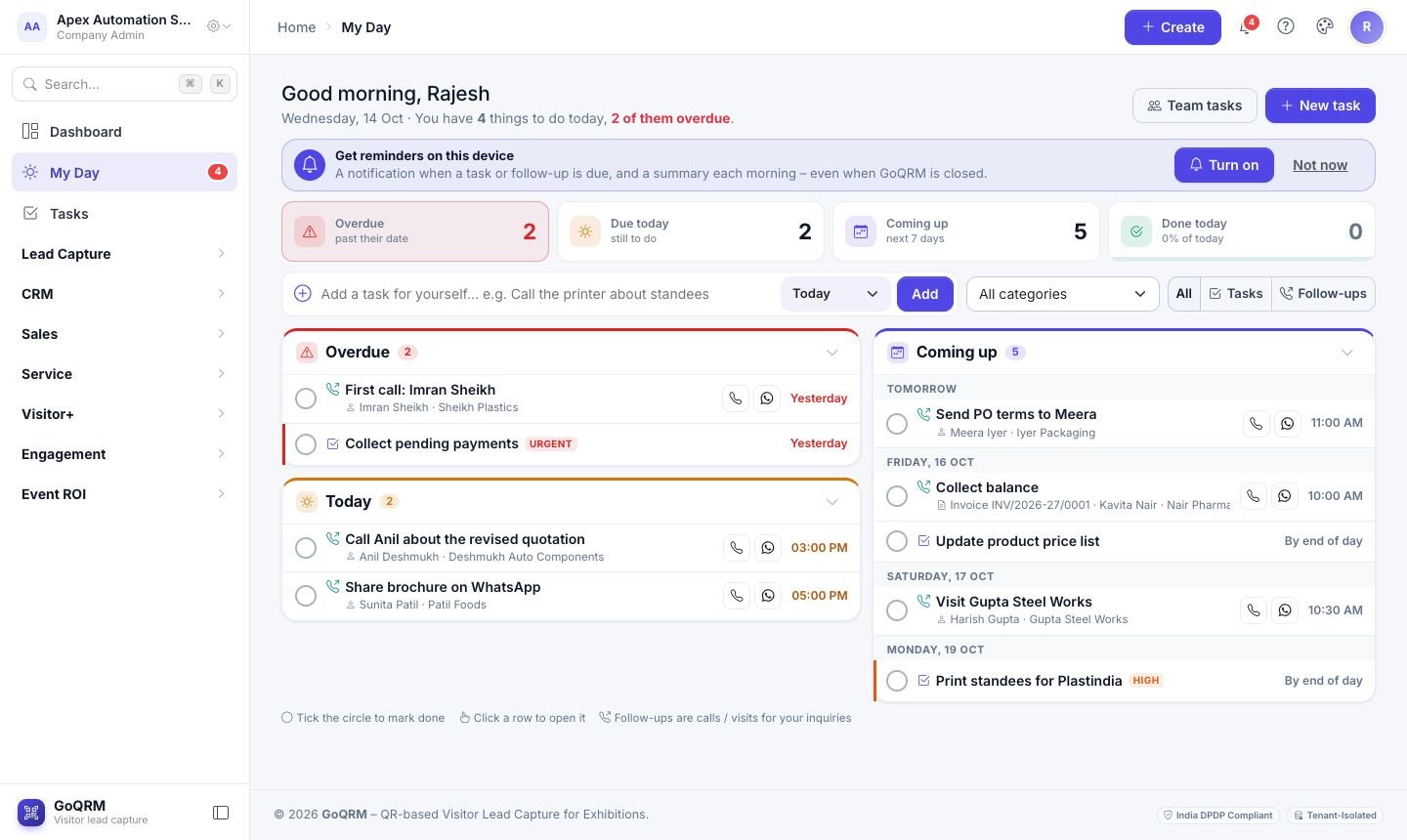The height and width of the screenshot is (840, 1407).
Task: Open All categories dropdown
Action: pos(1062,294)
